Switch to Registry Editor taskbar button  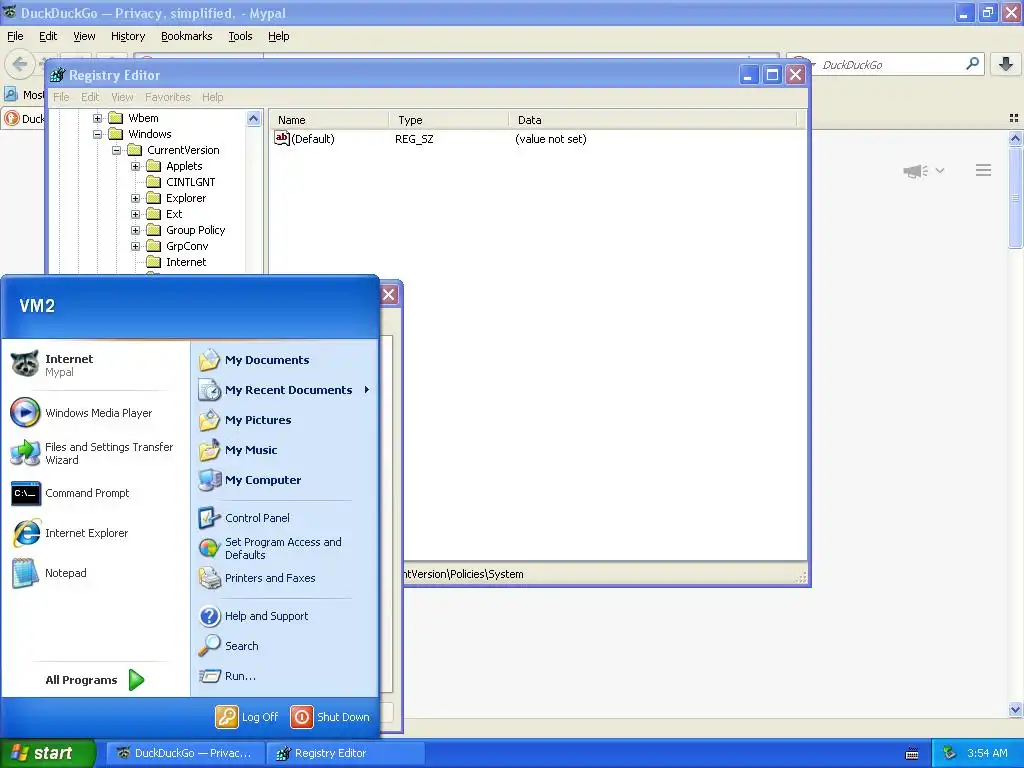click(x=346, y=753)
